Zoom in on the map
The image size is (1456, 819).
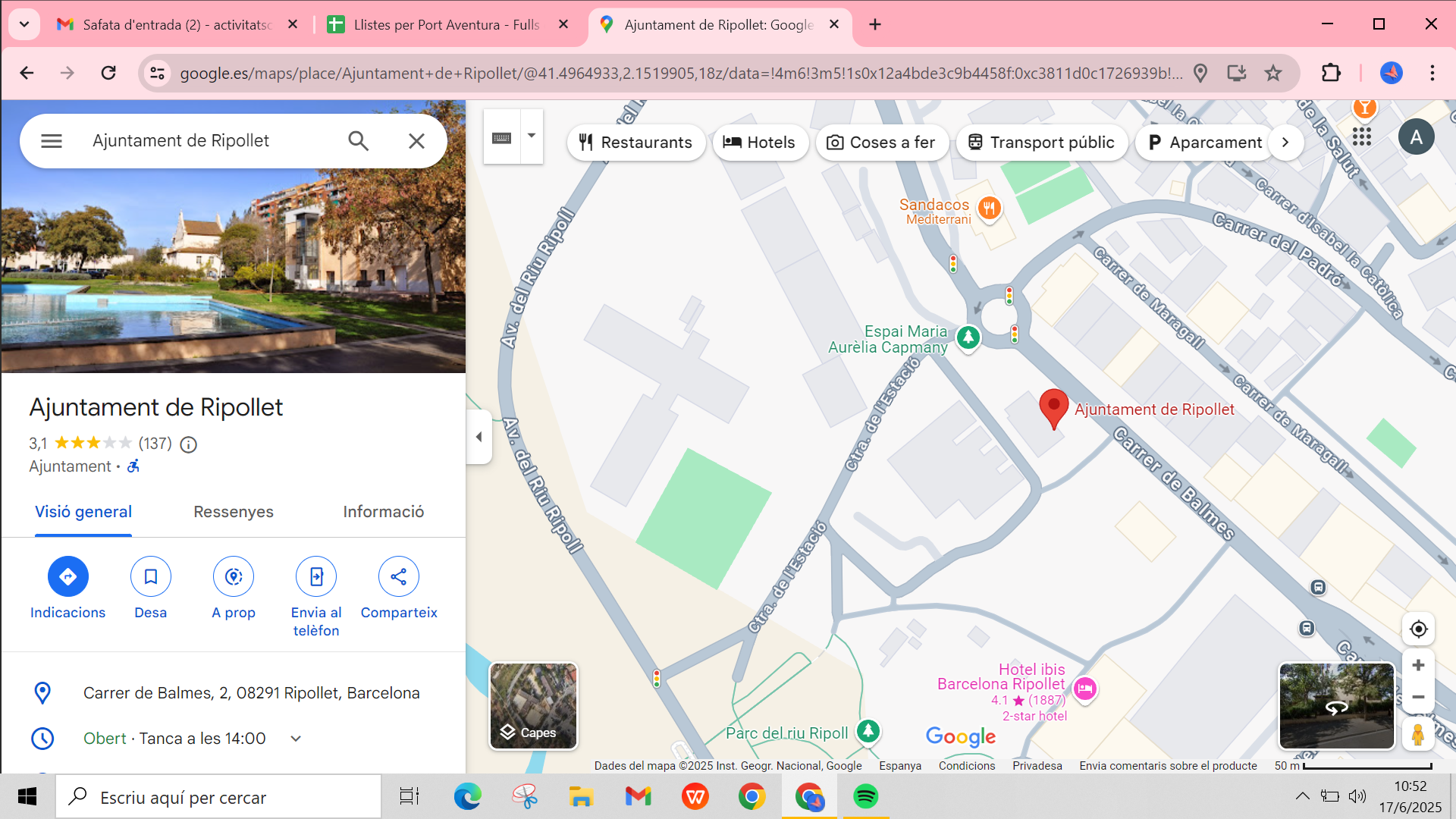coord(1418,665)
